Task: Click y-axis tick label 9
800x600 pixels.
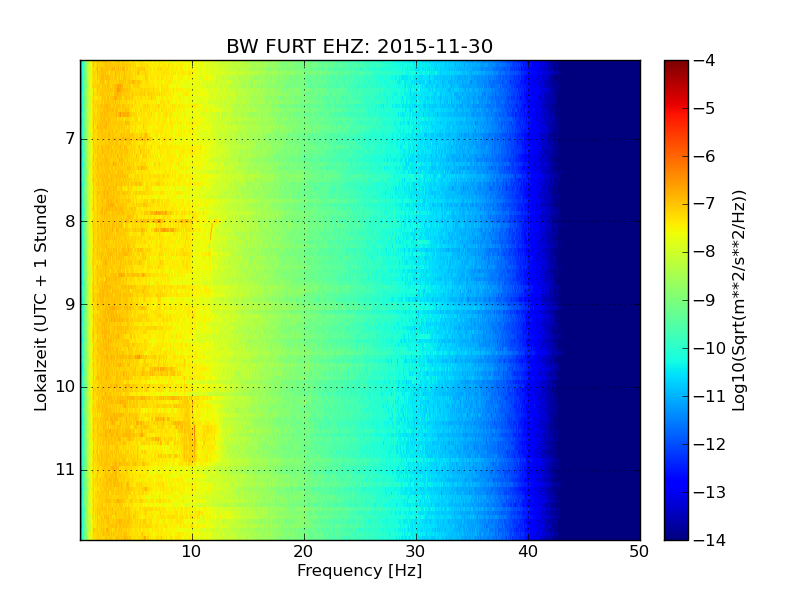Action: point(70,305)
